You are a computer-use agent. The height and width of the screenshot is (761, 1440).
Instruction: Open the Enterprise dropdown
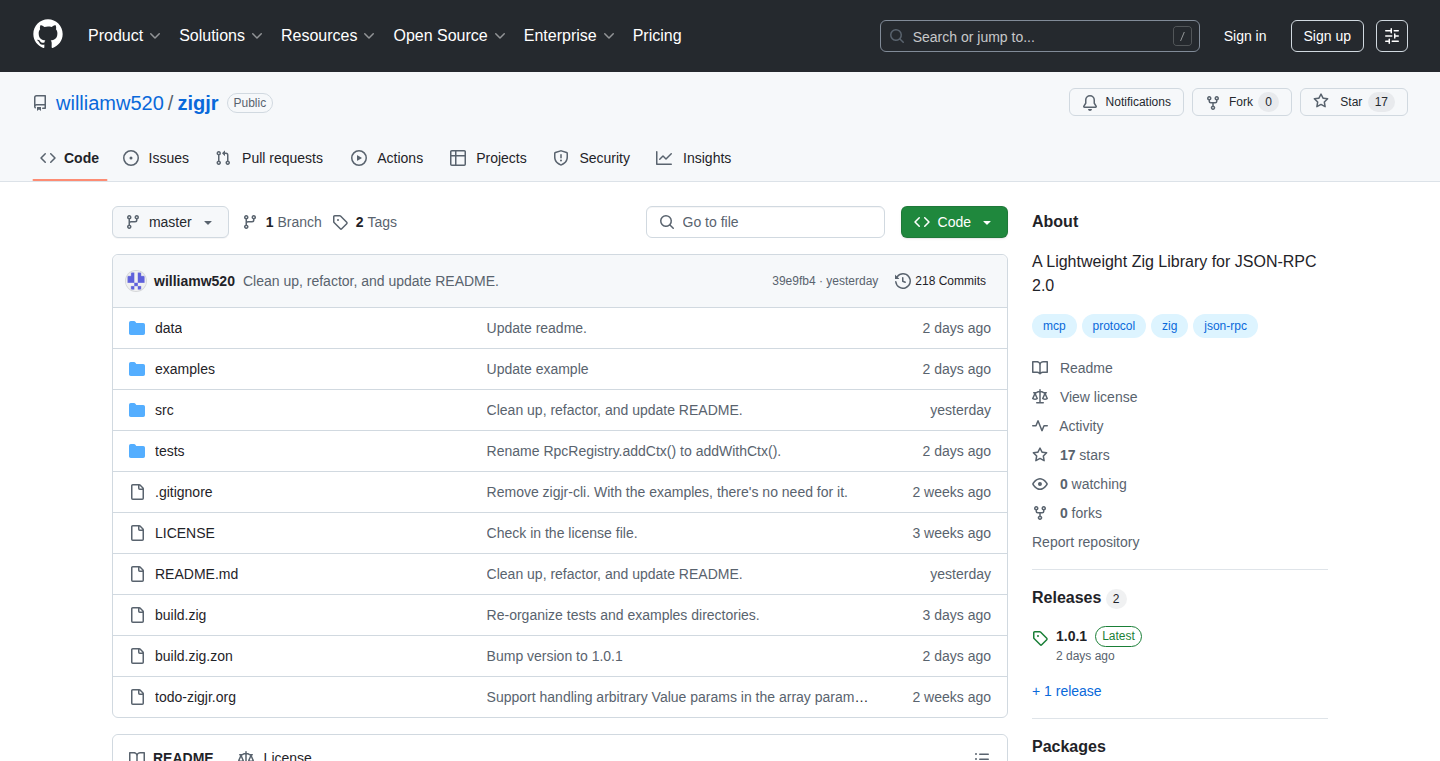click(x=569, y=36)
